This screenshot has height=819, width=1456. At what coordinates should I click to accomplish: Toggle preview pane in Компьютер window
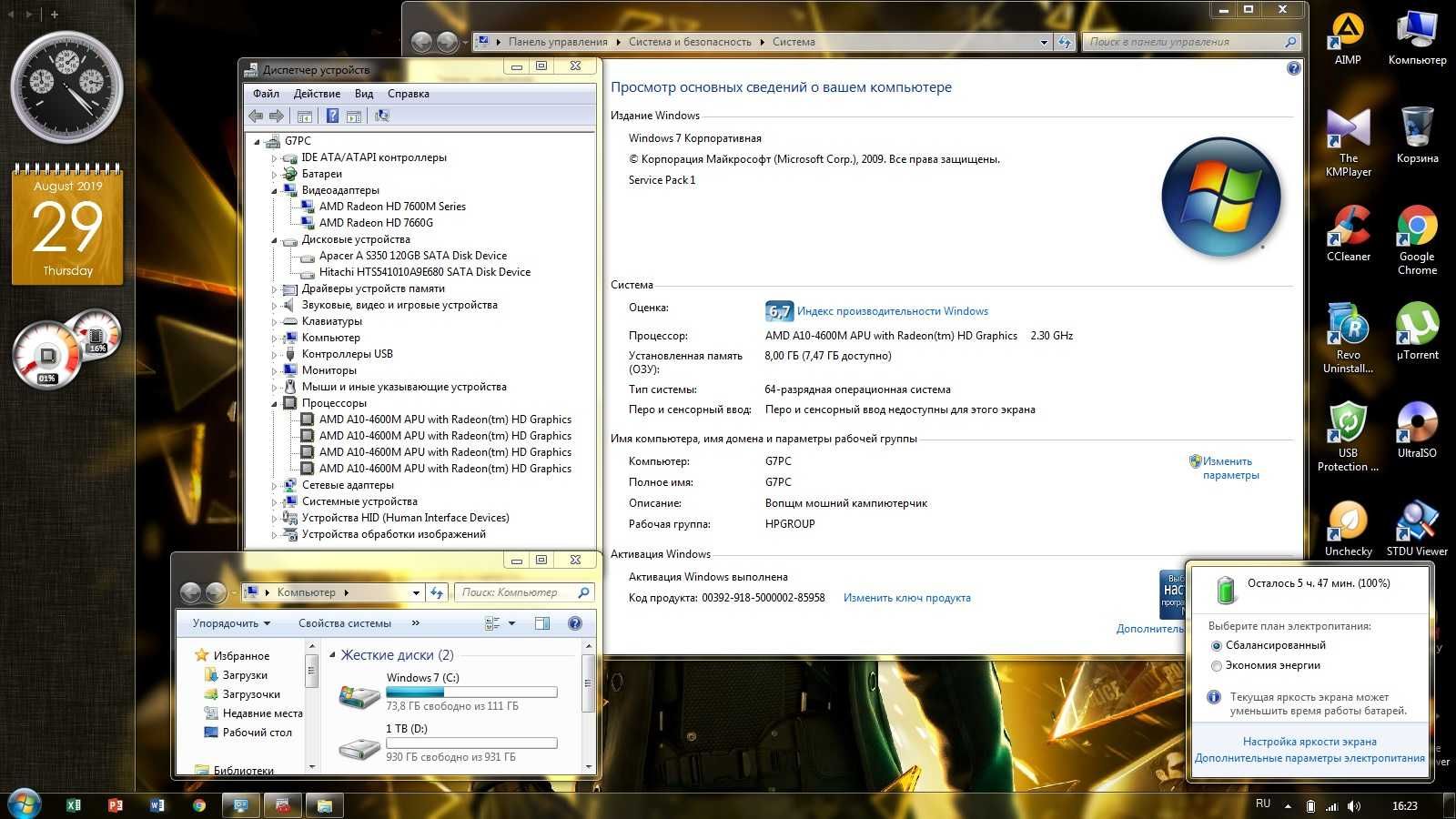542,623
